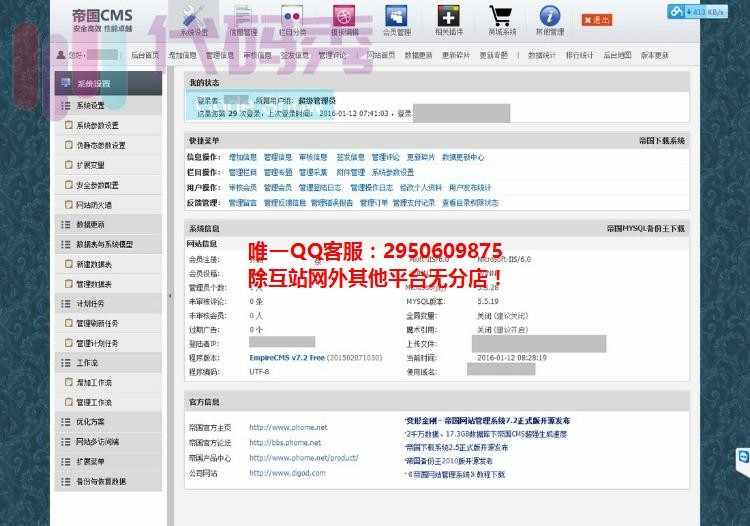Click the 帝国CMS logo
The width and height of the screenshot is (750, 526).
[102, 21]
